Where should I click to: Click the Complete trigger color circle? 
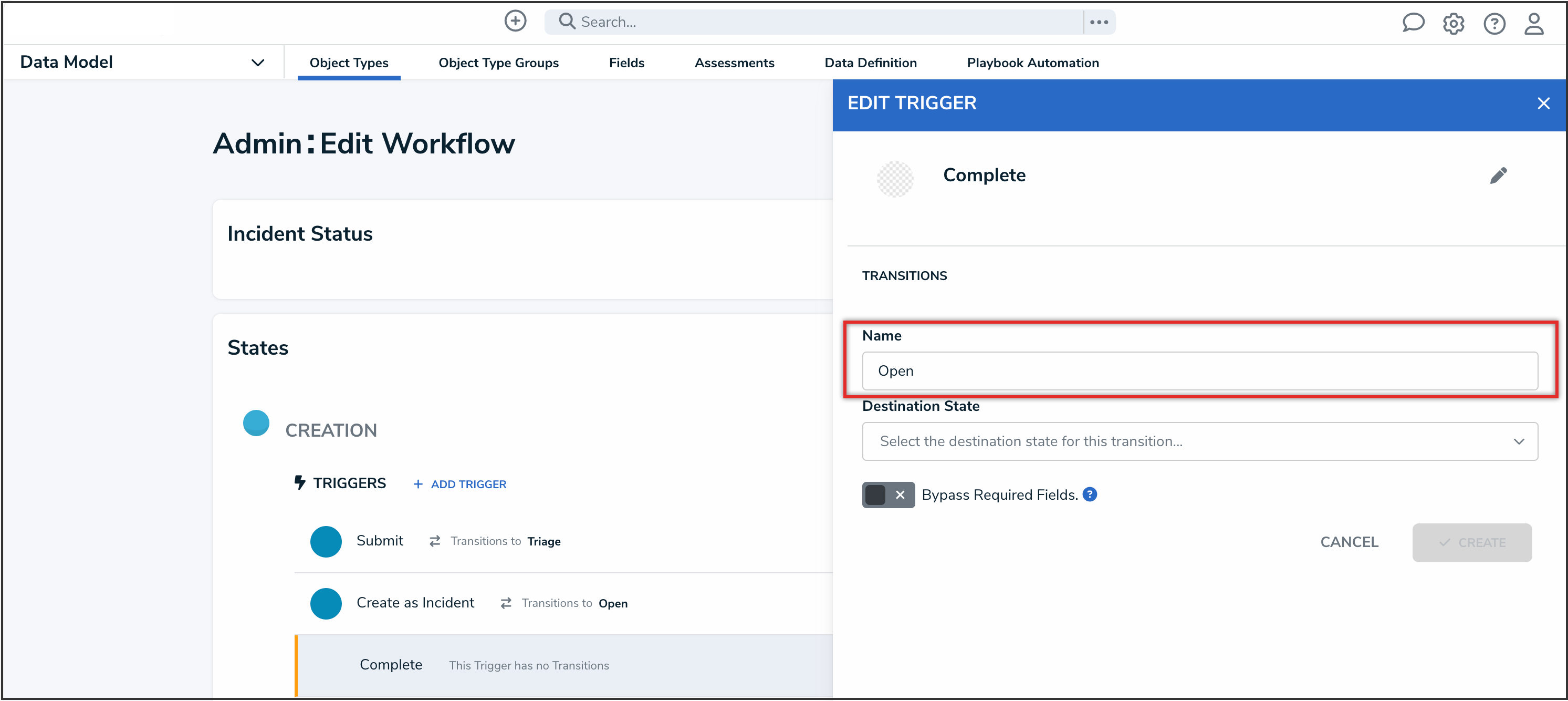[894, 179]
